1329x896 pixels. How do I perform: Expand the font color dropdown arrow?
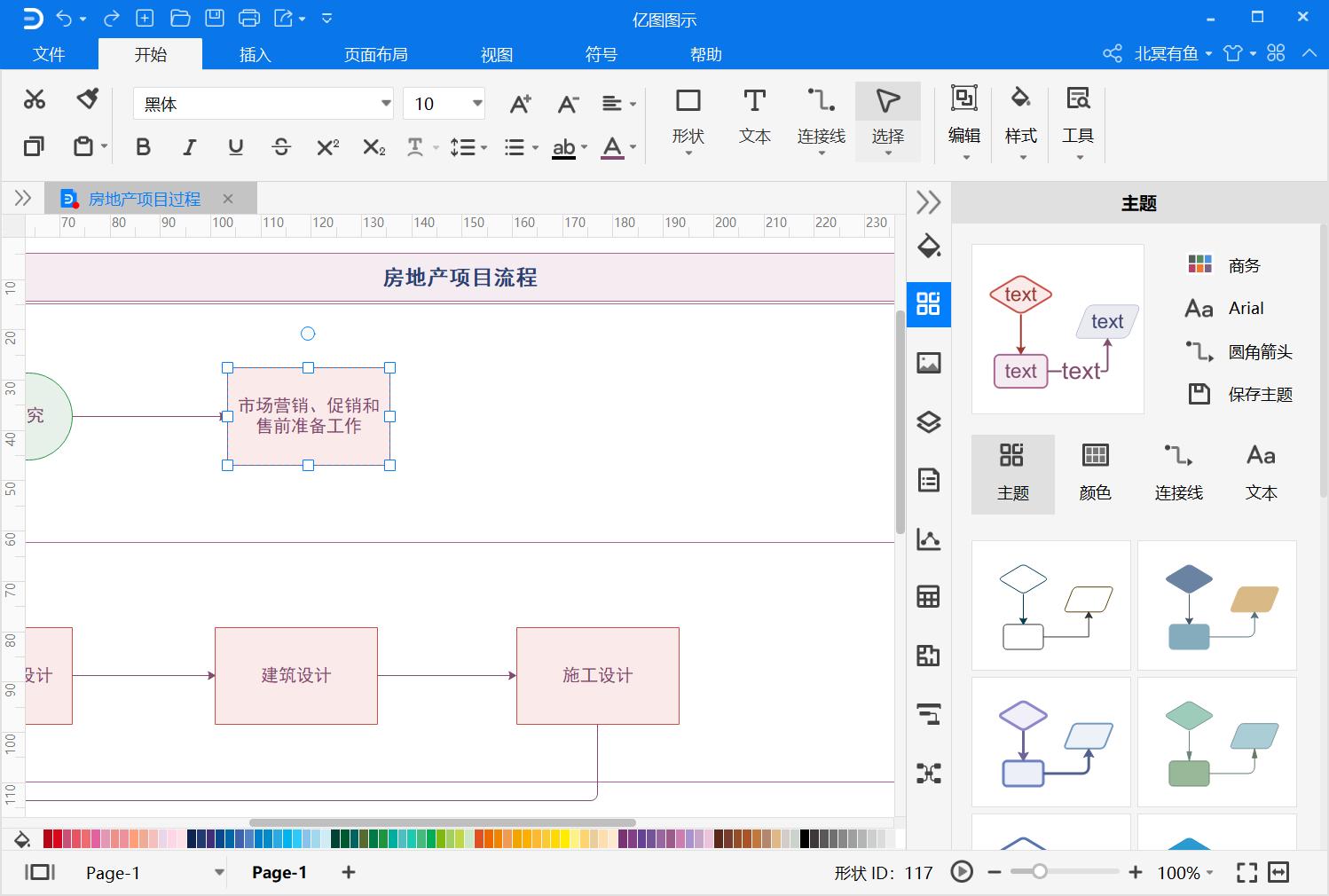click(x=632, y=148)
